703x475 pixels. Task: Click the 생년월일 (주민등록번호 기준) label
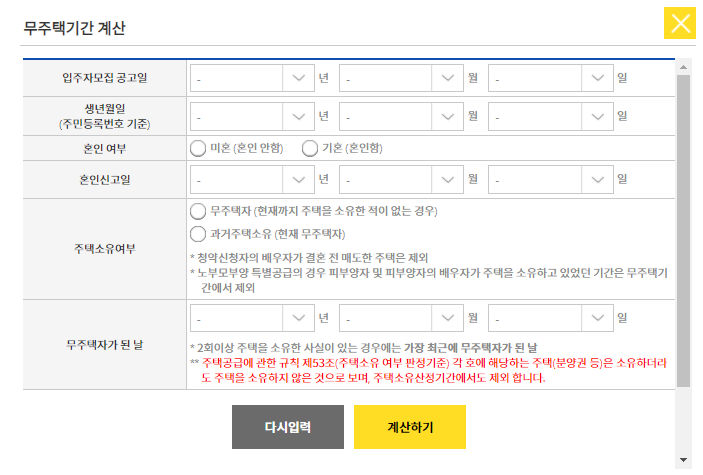[x=104, y=116]
